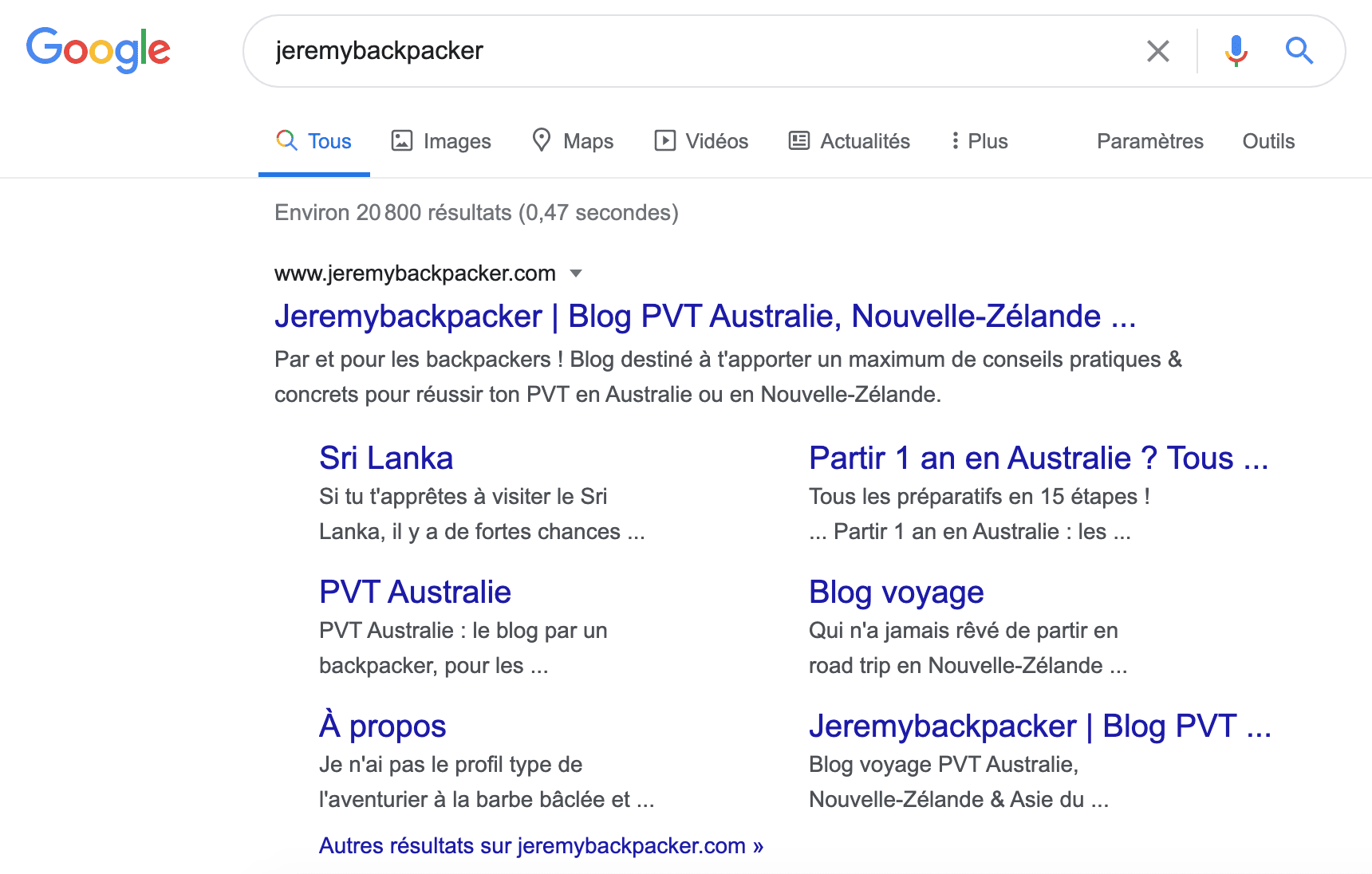Open the Blog voyage sitelink
Viewport: 1372px width, 874px height.
tap(896, 593)
